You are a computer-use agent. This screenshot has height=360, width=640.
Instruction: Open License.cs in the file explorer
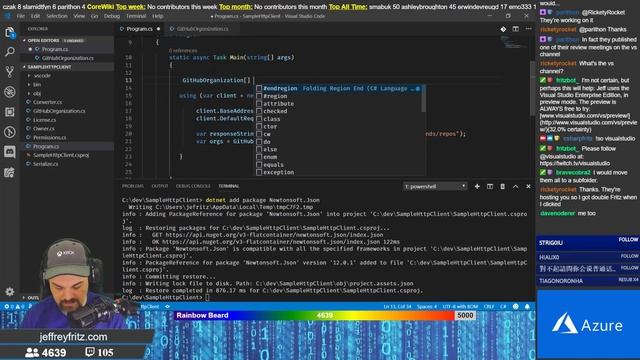(44, 120)
